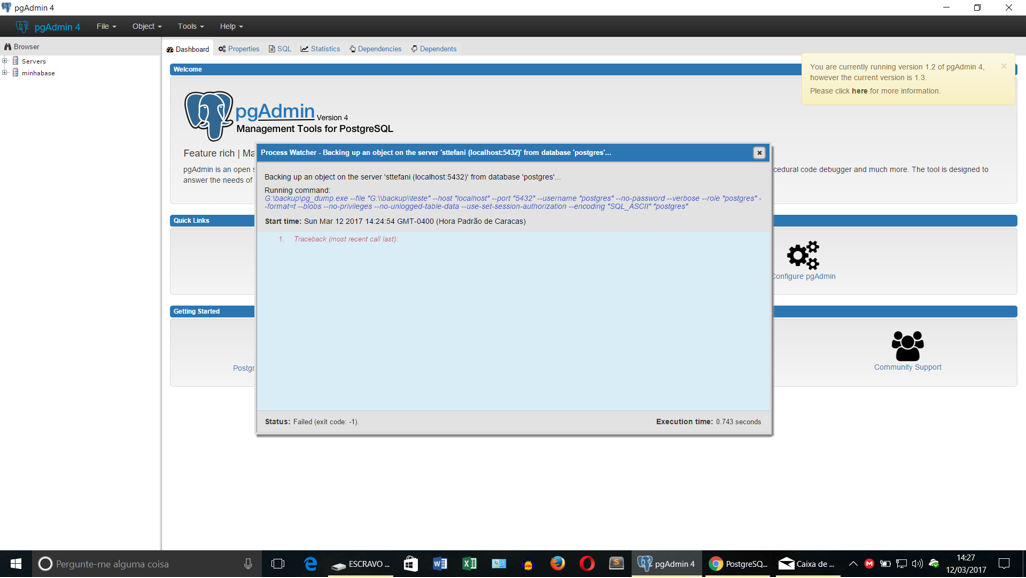Screen dimensions: 1026x578
Task: Open the Object menu
Action: (146, 26)
